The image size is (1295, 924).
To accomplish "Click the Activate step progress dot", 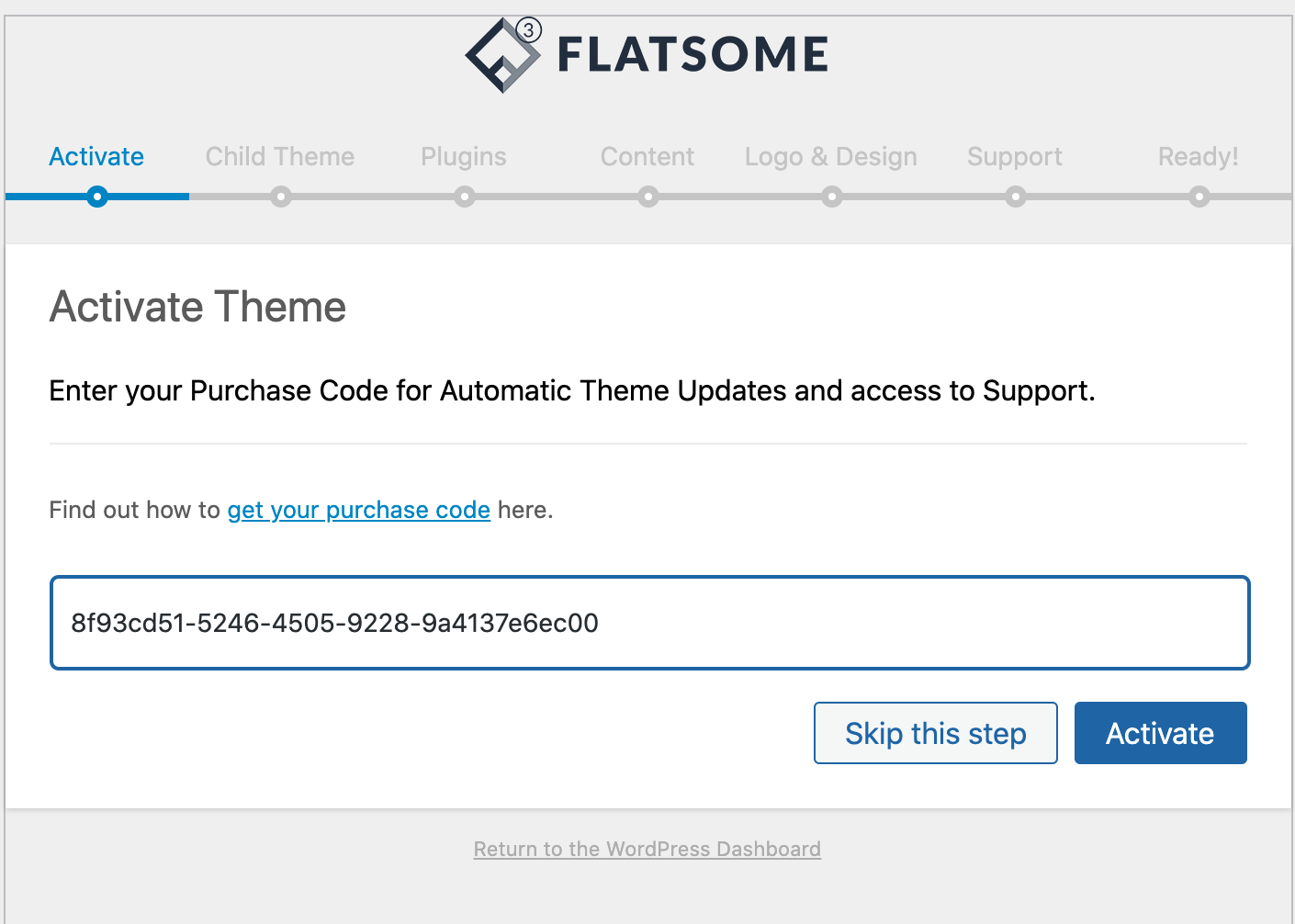I will [x=97, y=197].
